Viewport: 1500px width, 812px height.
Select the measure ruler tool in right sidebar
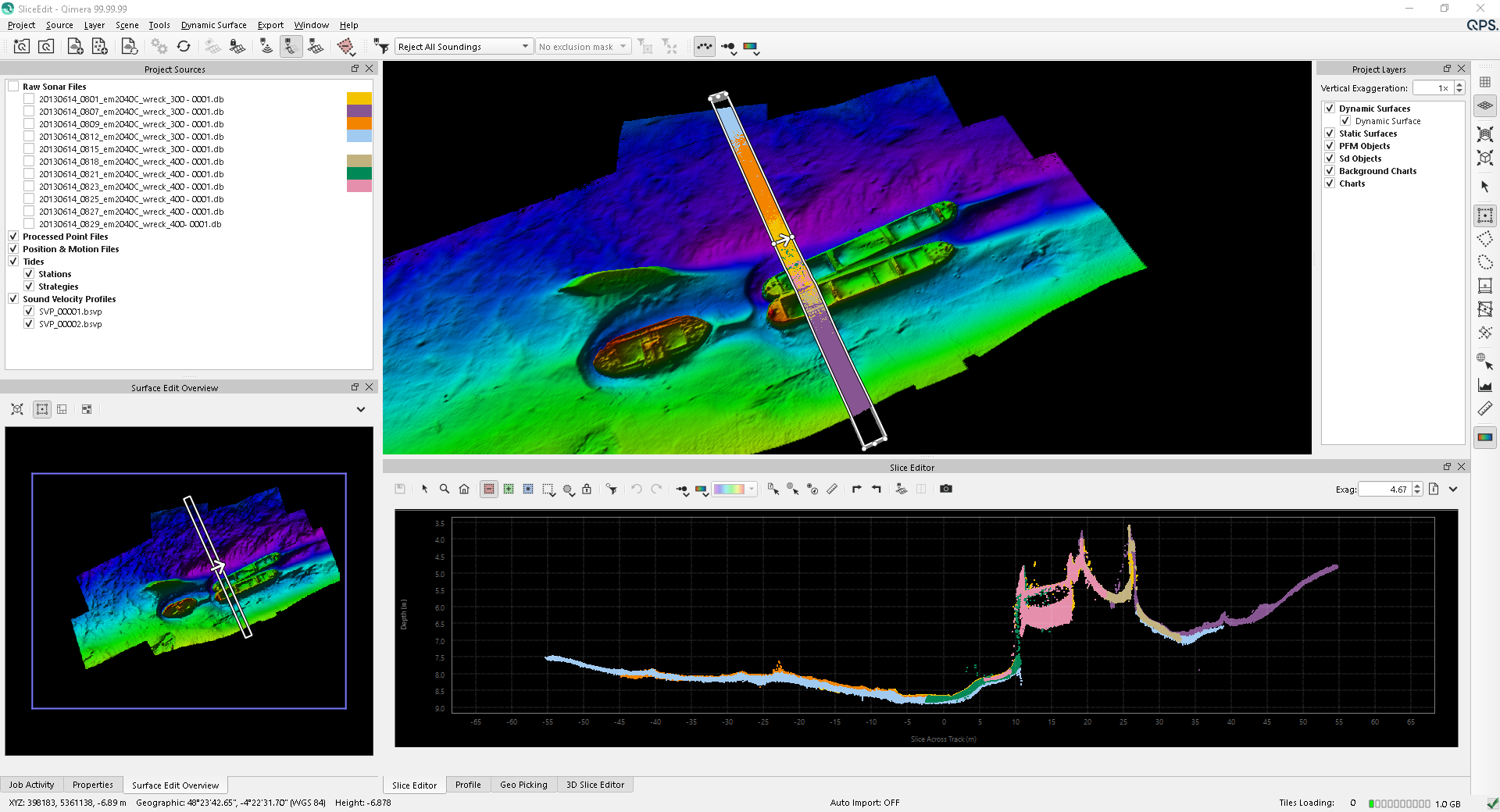(1484, 408)
